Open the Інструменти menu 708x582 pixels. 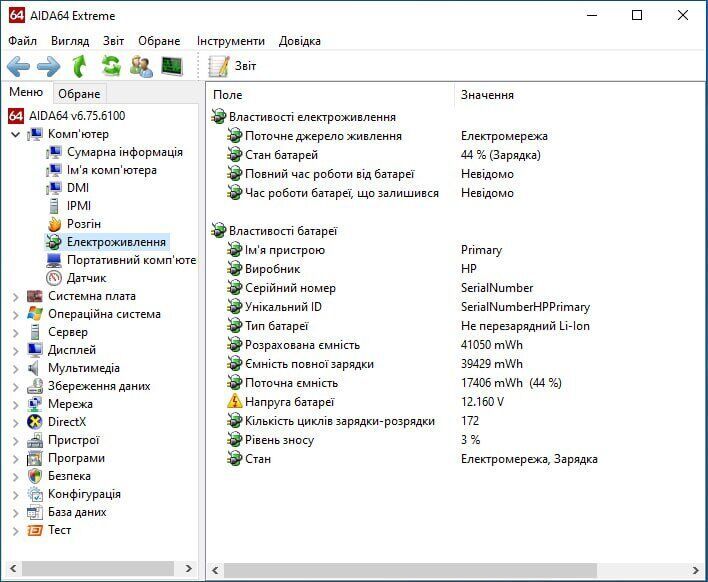[231, 41]
